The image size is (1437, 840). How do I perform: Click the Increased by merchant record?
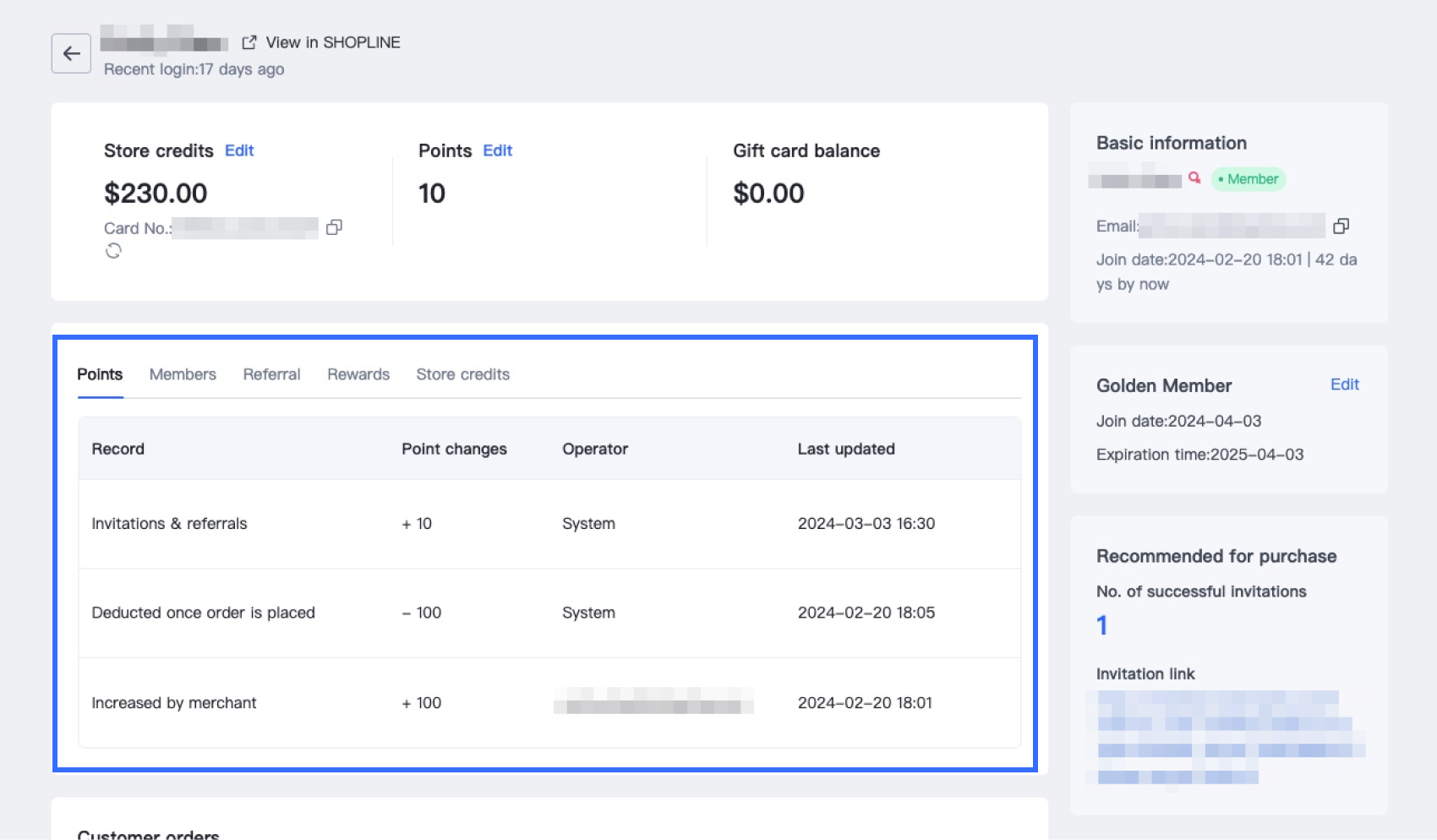(x=173, y=703)
